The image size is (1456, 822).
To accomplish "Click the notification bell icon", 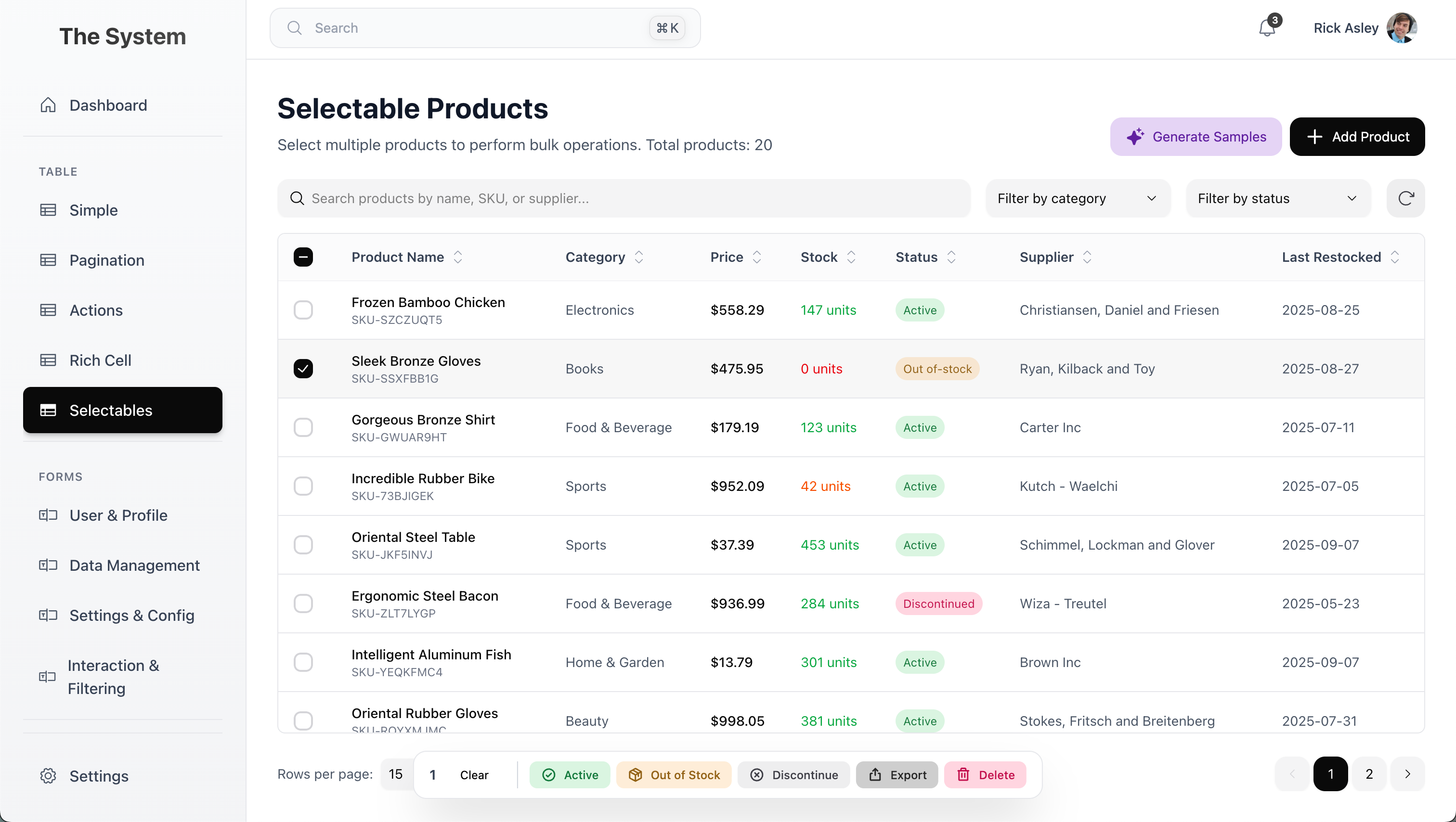I will tap(1267, 28).
